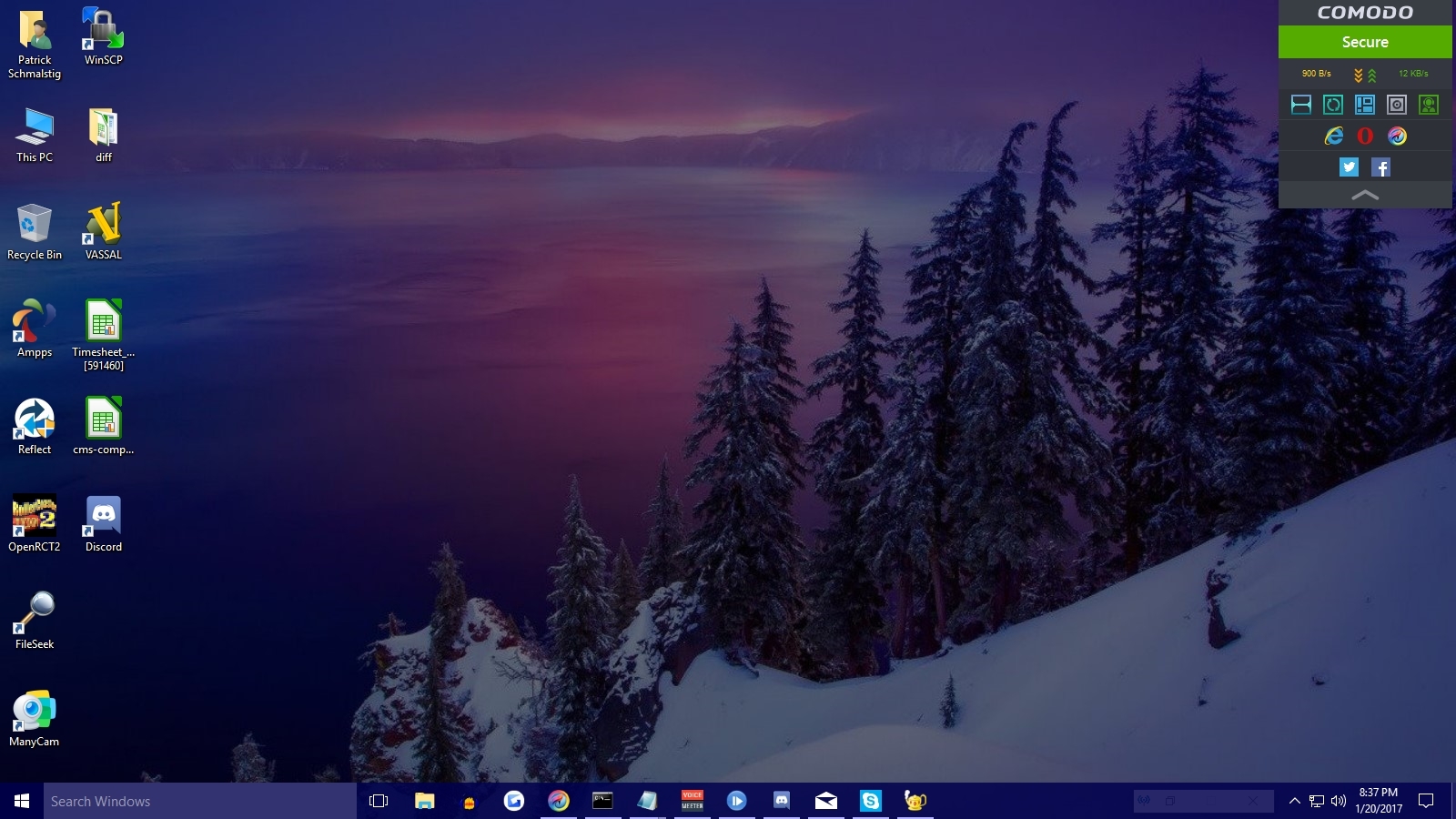
Task: Launch the FileSeek shortcut
Action: (x=35, y=622)
